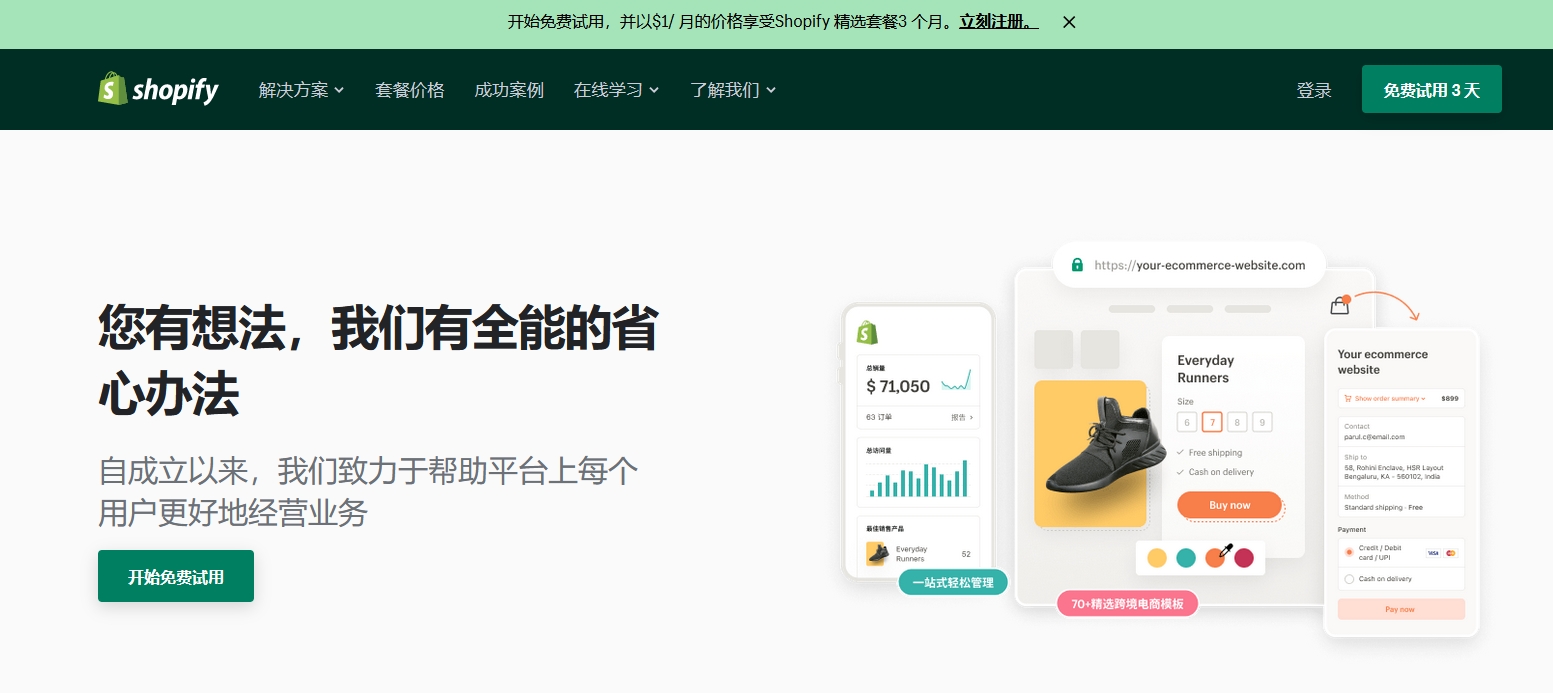Click the Shopify logo in the navigation bar

tap(158, 89)
